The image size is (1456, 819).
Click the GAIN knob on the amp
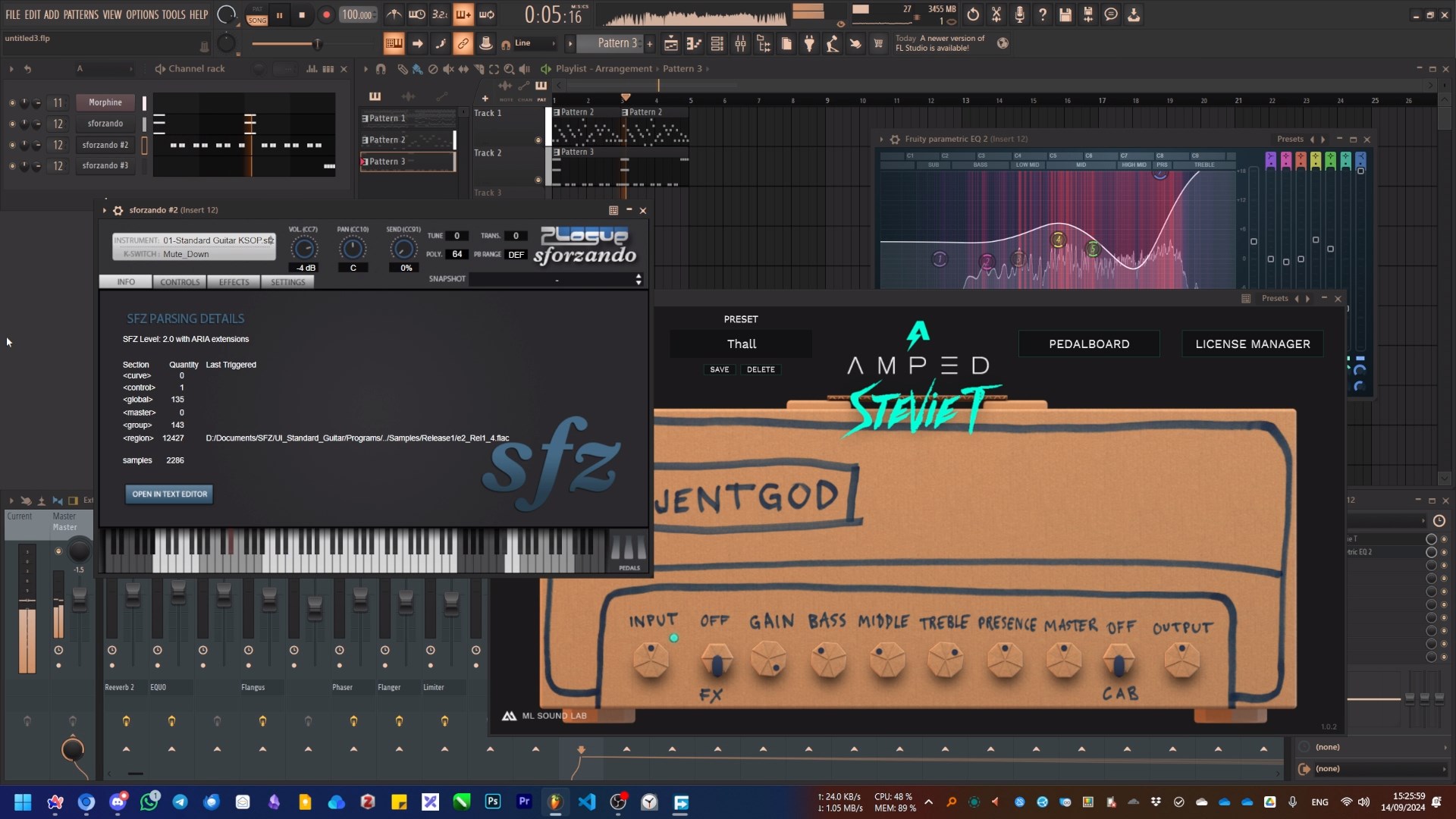[x=768, y=660]
